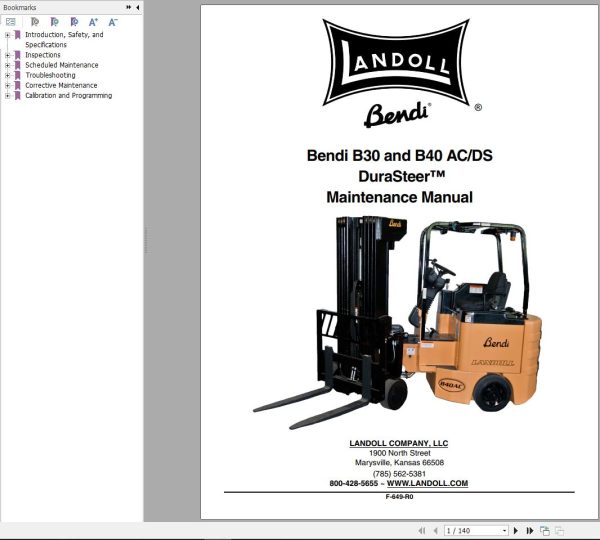Click the Landoll logo on the cover

click(396, 62)
